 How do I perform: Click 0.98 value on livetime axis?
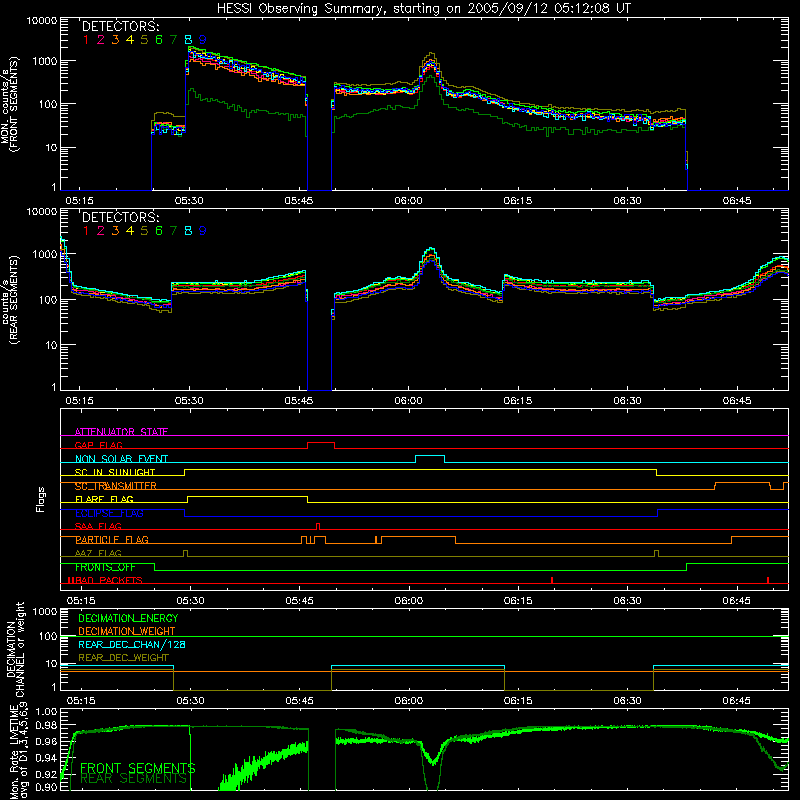pos(46,725)
